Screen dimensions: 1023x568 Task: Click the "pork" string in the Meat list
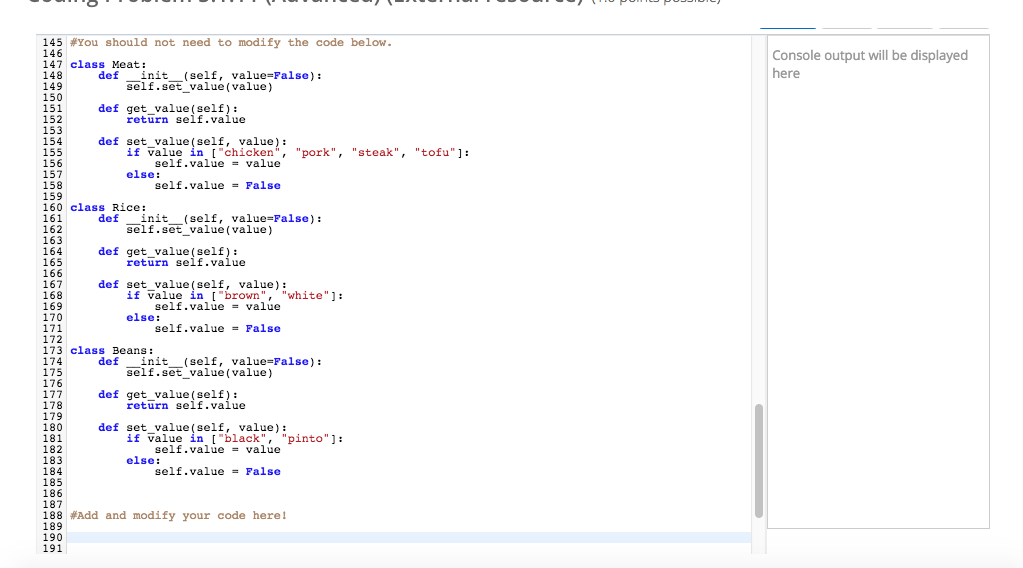[x=316, y=153]
